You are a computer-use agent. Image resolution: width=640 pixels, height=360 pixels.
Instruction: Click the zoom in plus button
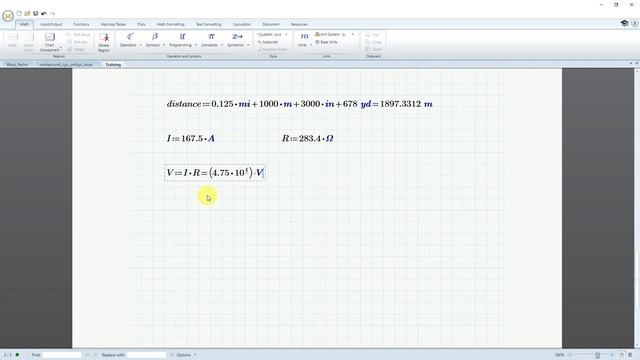pyautogui.click(x=612, y=355)
